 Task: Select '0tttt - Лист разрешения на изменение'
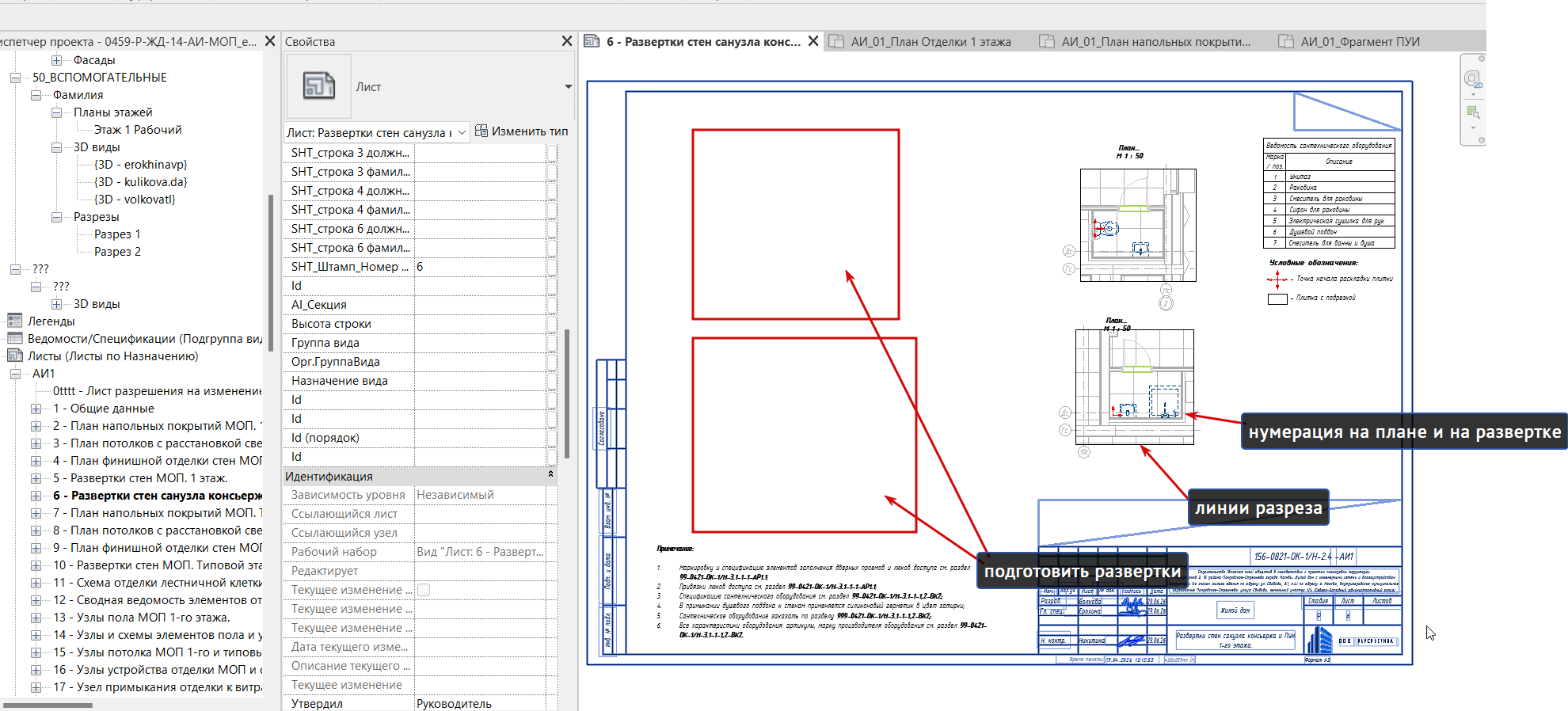(x=157, y=391)
